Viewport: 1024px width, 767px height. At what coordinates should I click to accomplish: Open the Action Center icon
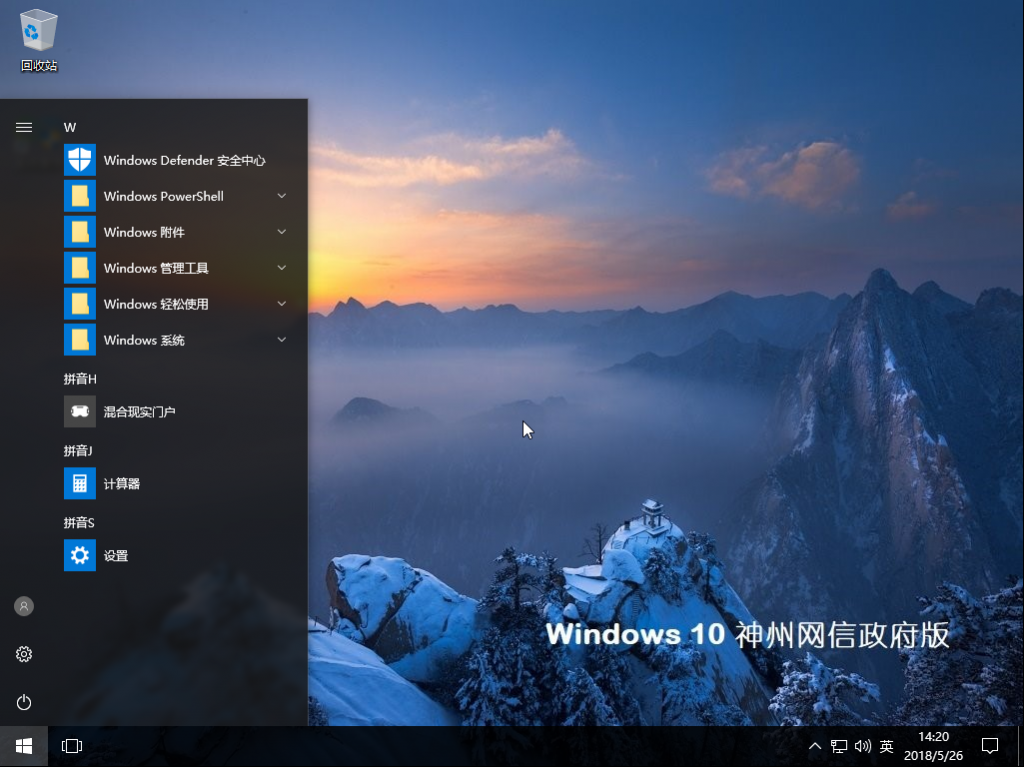990,746
